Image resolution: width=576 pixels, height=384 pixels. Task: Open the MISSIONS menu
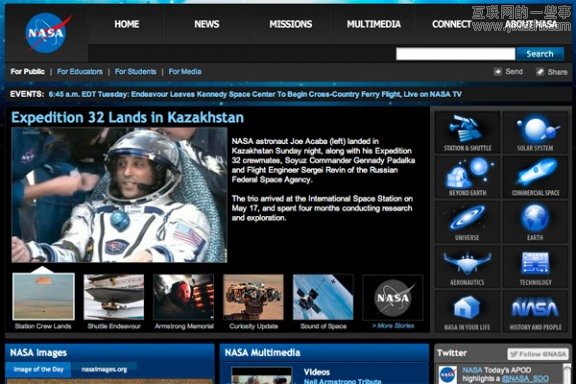291,24
